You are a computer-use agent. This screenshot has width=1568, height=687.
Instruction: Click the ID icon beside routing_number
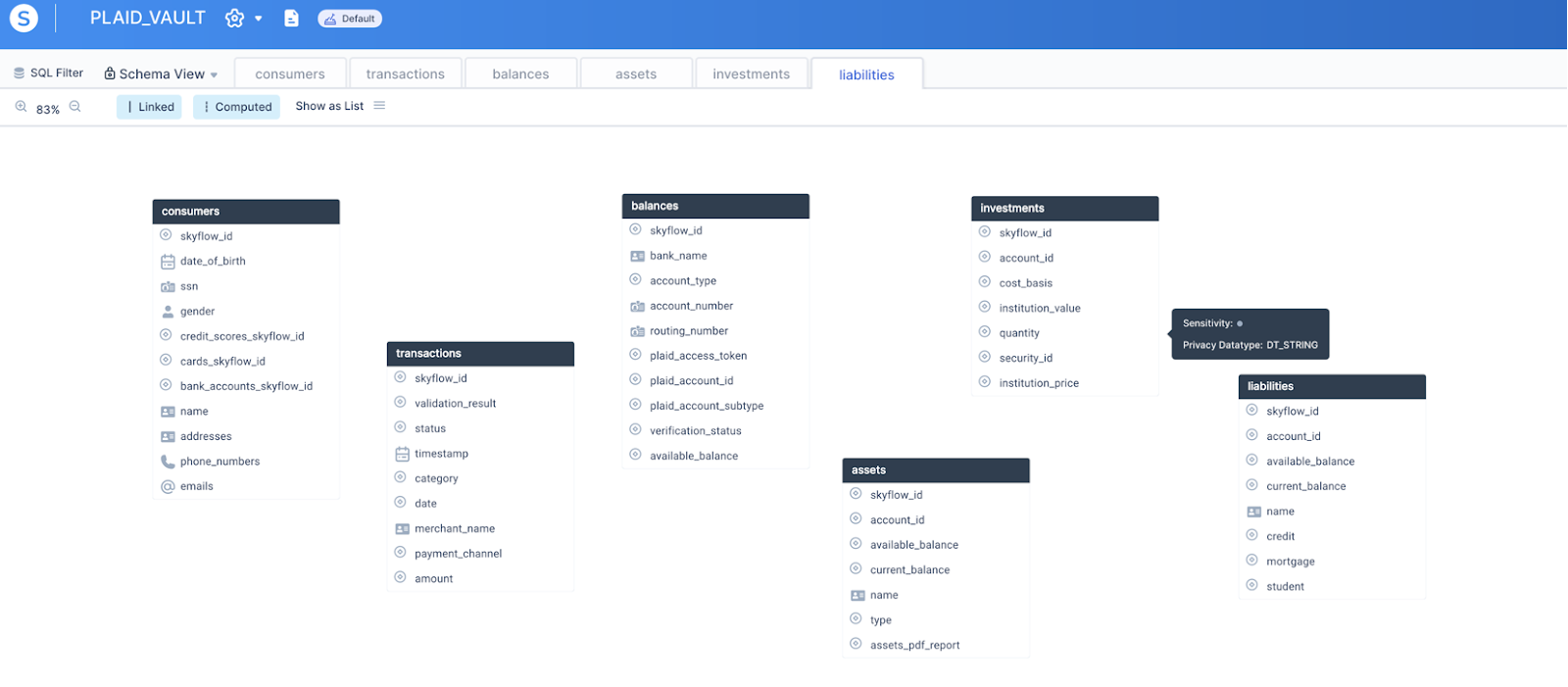point(637,331)
